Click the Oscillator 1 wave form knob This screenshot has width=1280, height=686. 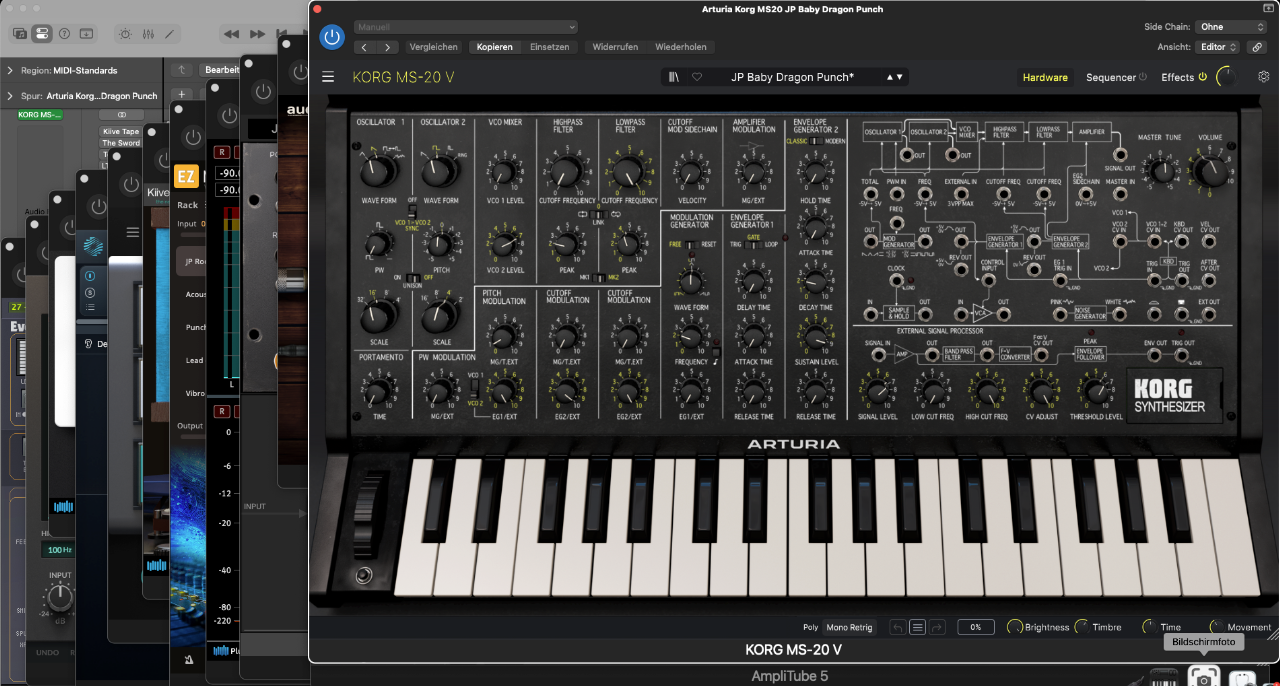[x=376, y=171]
